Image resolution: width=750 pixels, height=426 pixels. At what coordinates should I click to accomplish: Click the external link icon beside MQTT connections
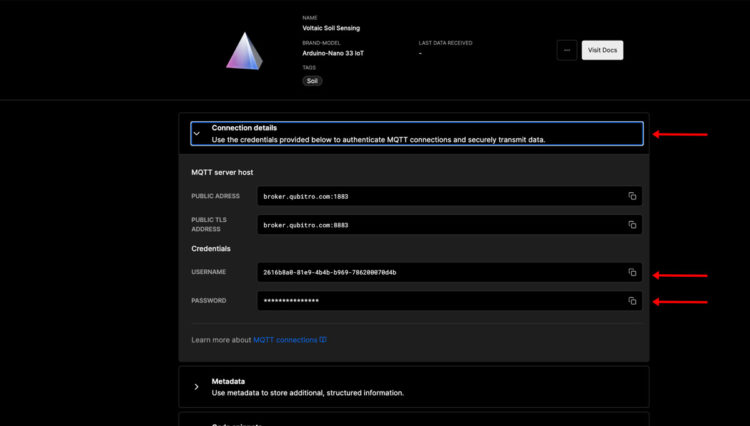[x=323, y=340]
